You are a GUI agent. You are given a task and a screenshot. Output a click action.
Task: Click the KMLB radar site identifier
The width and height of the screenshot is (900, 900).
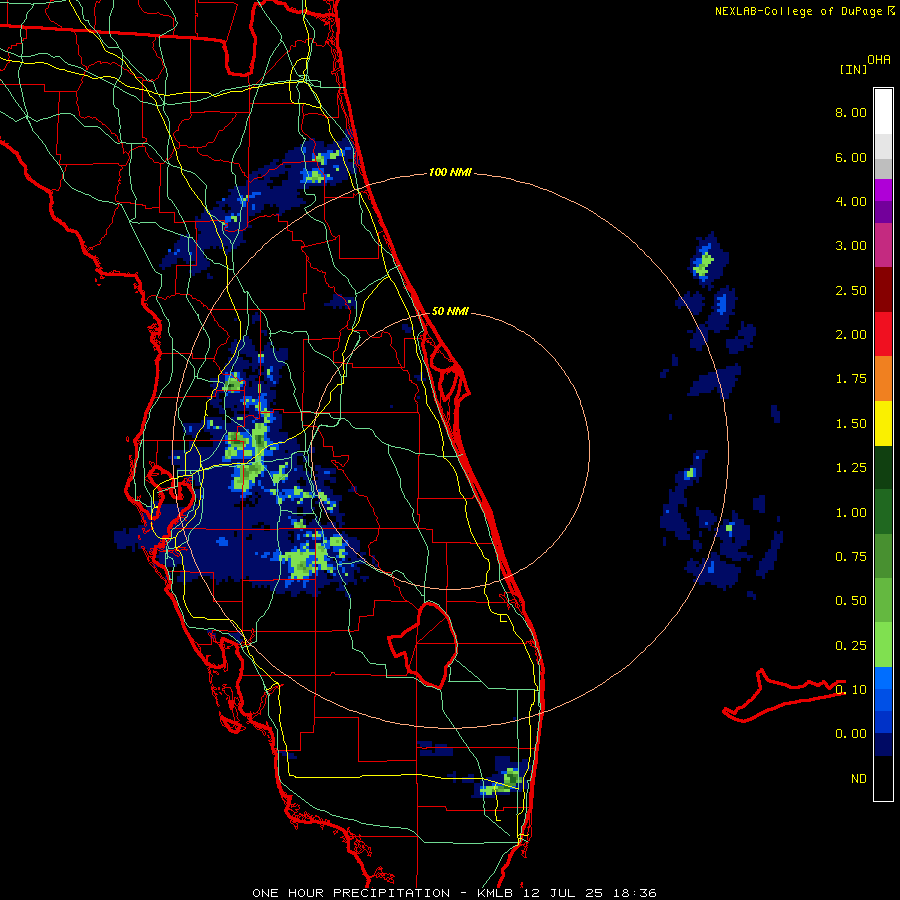click(x=496, y=893)
